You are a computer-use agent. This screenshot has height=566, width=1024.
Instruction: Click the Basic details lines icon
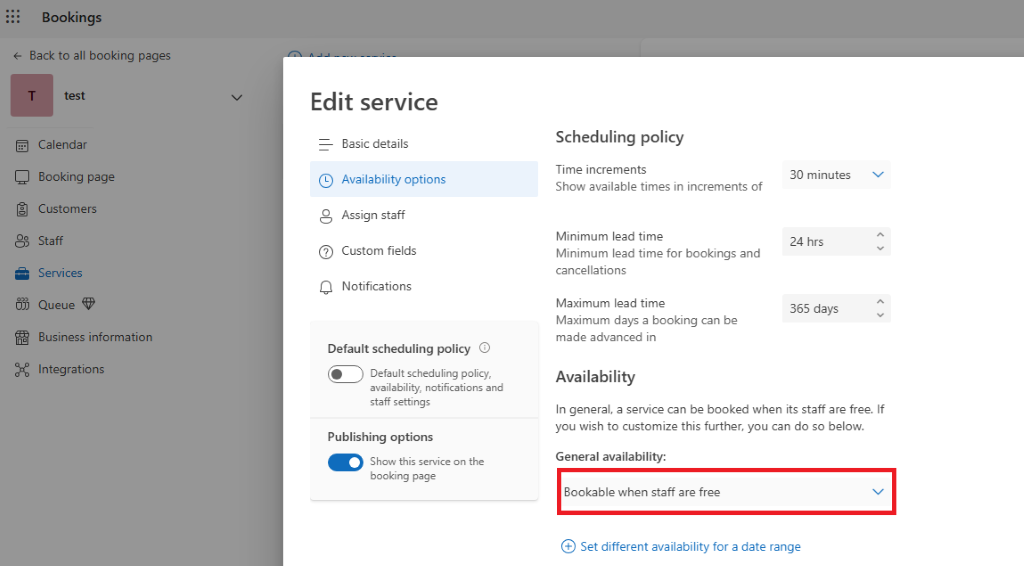tap(325, 144)
